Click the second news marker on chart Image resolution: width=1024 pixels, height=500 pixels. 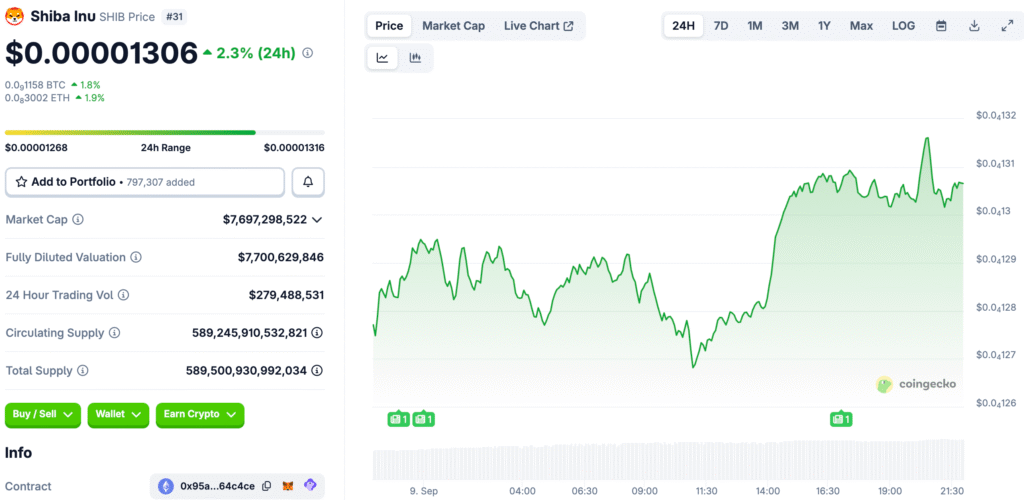[424, 419]
